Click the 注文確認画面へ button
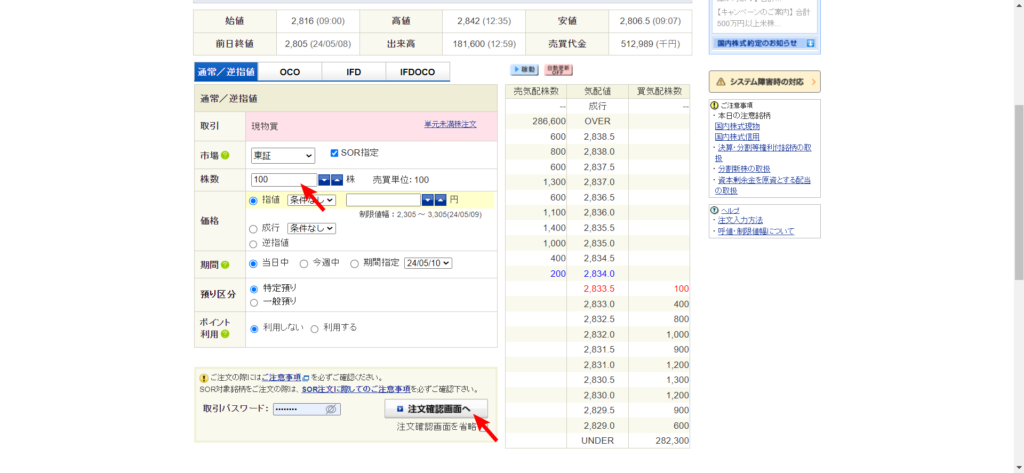Viewport: 1024px width, 473px height. (x=436, y=408)
